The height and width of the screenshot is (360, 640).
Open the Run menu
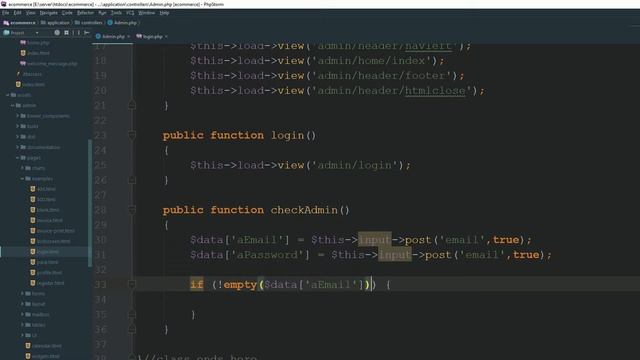(x=102, y=13)
